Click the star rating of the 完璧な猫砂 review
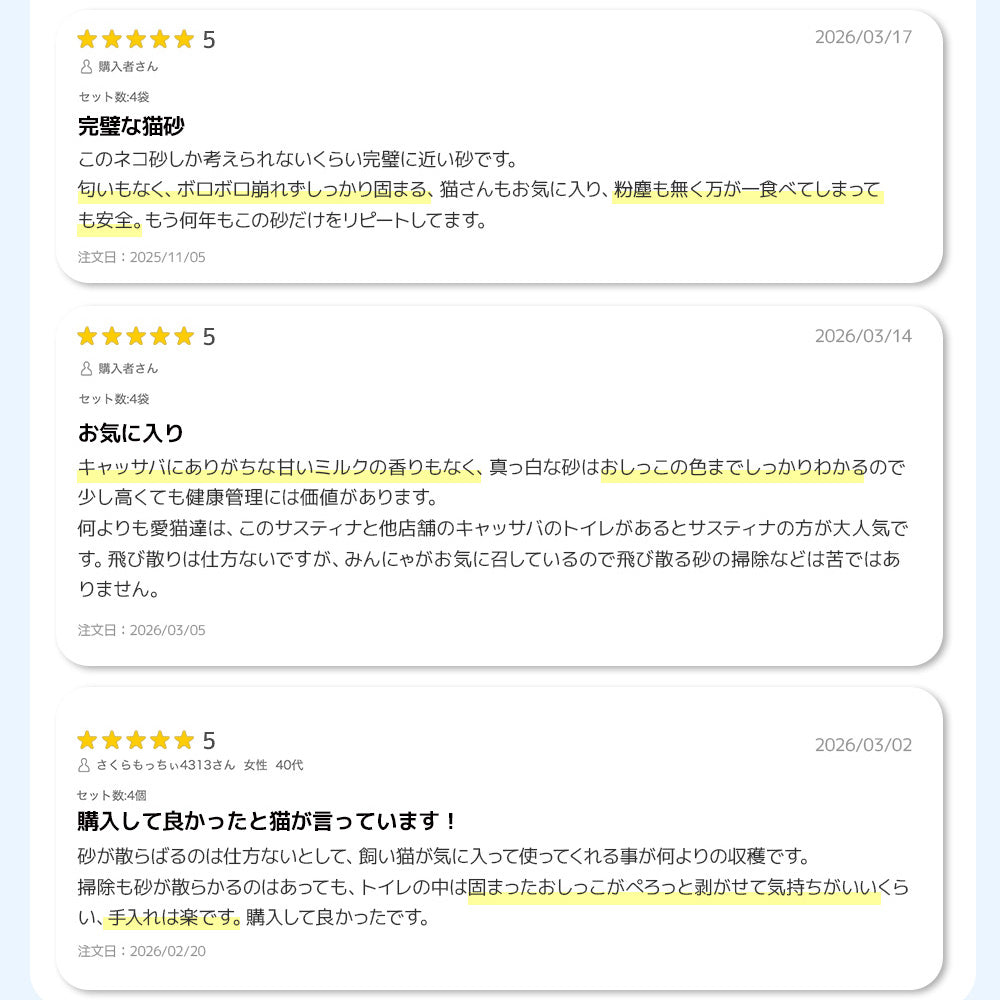Viewport: 1000px width, 1000px height. pyautogui.click(x=135, y=40)
